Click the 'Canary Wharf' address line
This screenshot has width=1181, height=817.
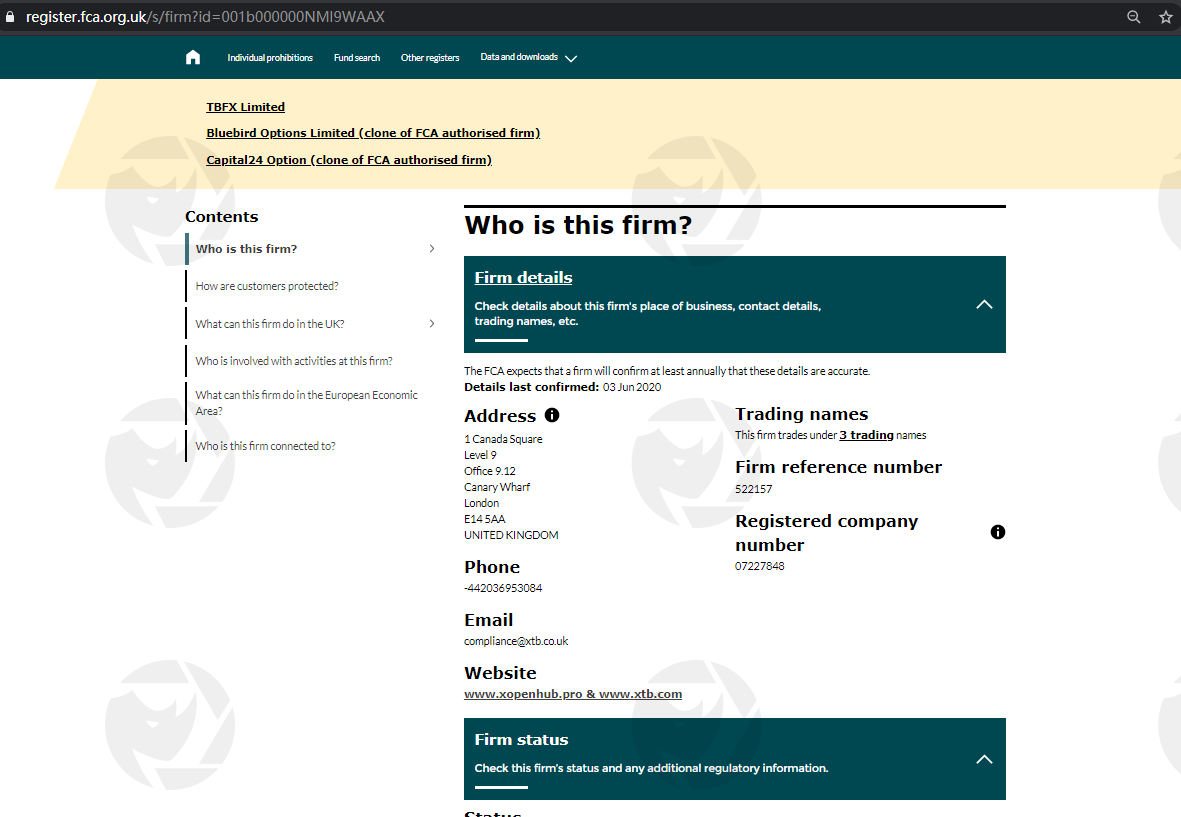497,487
